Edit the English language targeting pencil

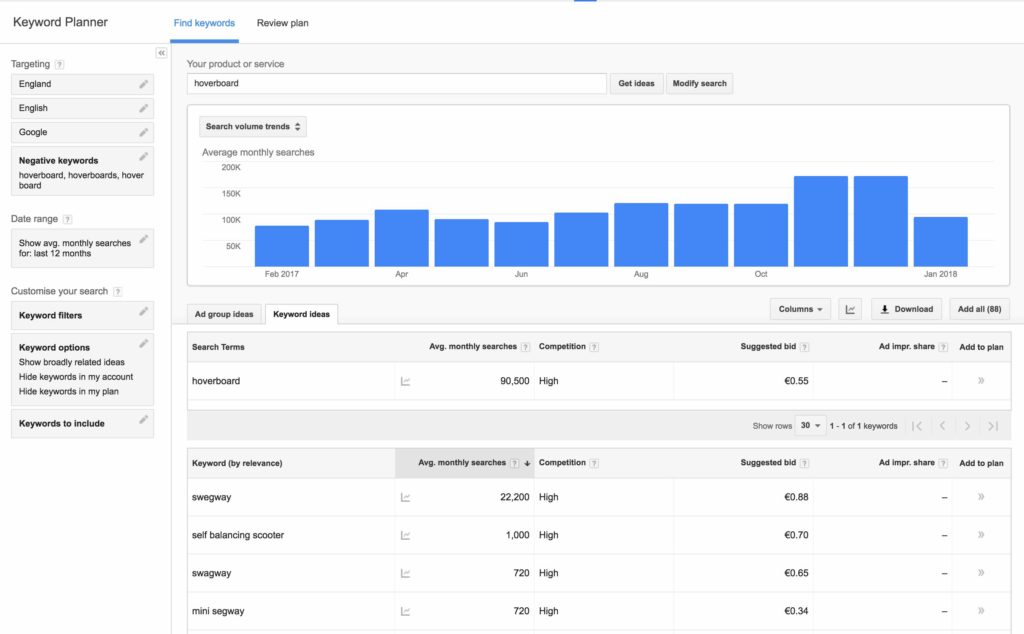tap(144, 108)
